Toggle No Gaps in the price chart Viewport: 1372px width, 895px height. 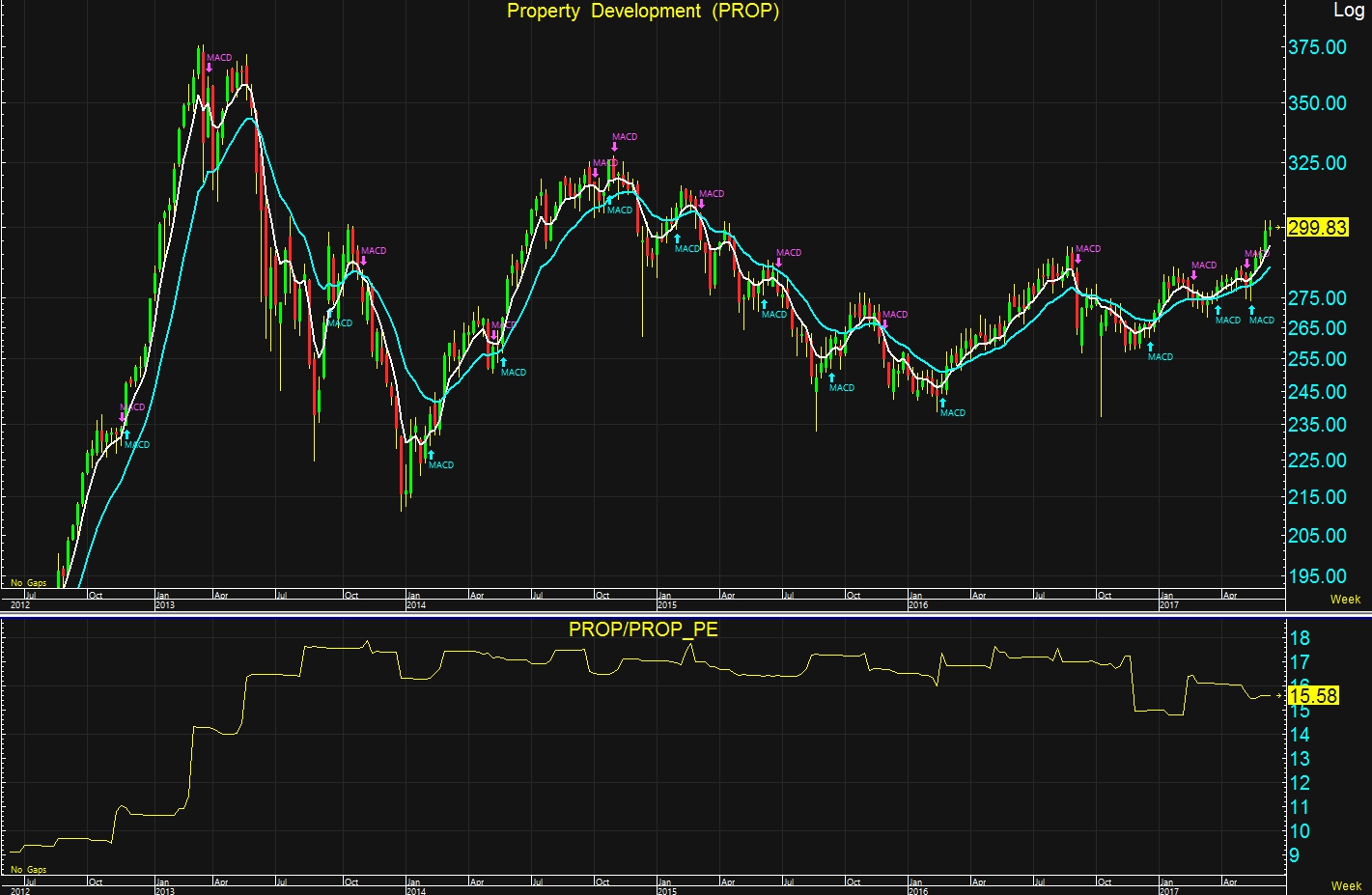[29, 583]
